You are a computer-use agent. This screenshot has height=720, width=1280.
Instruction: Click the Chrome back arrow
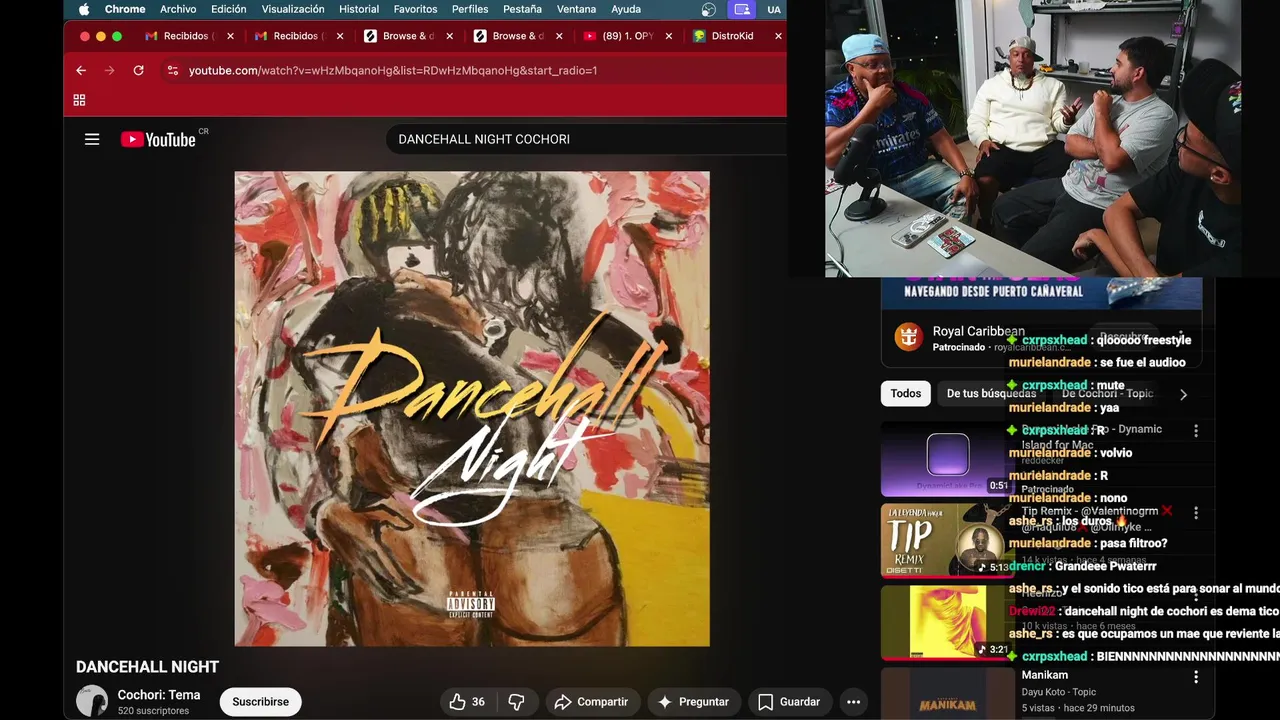click(81, 70)
